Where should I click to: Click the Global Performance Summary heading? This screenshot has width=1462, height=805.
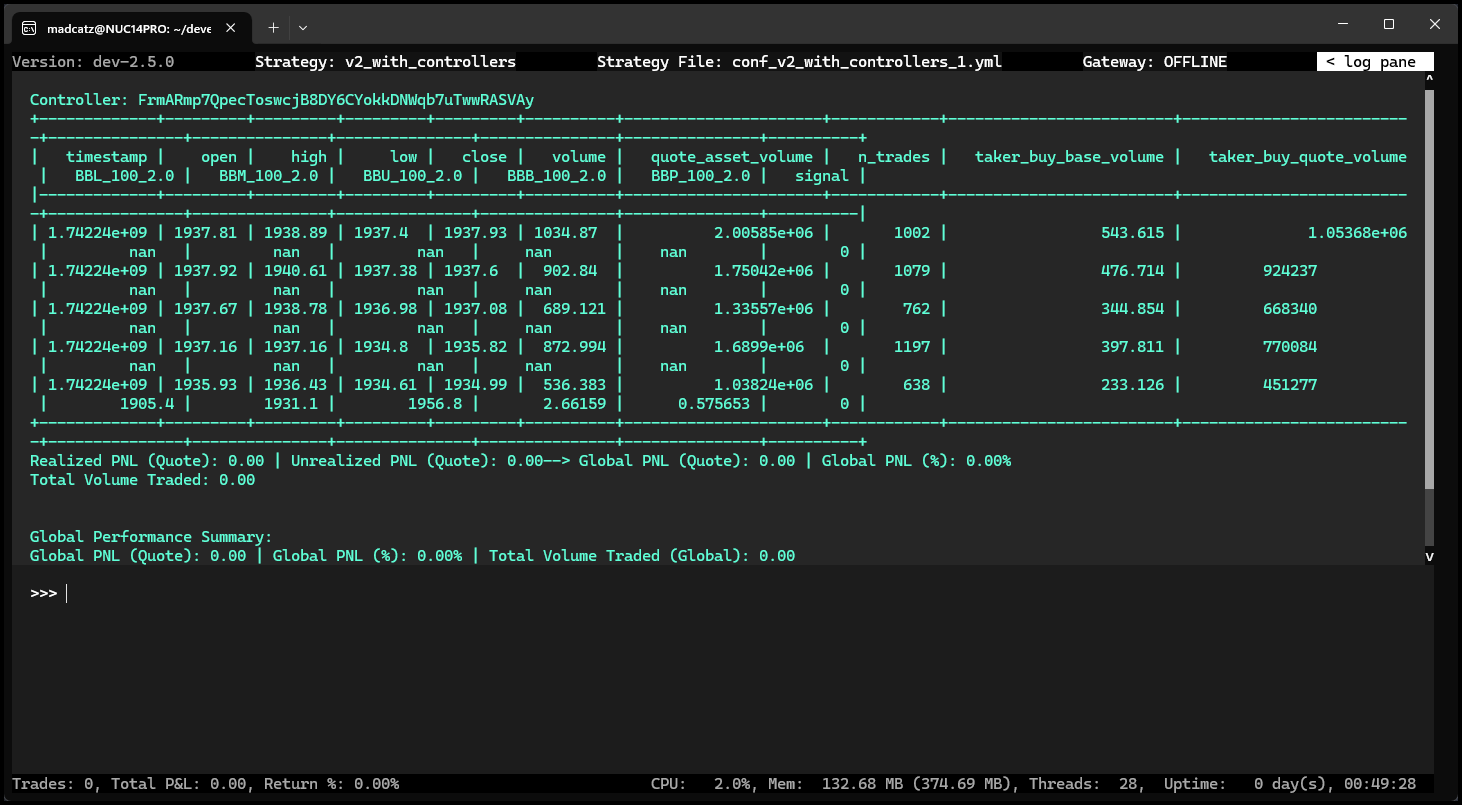point(151,537)
